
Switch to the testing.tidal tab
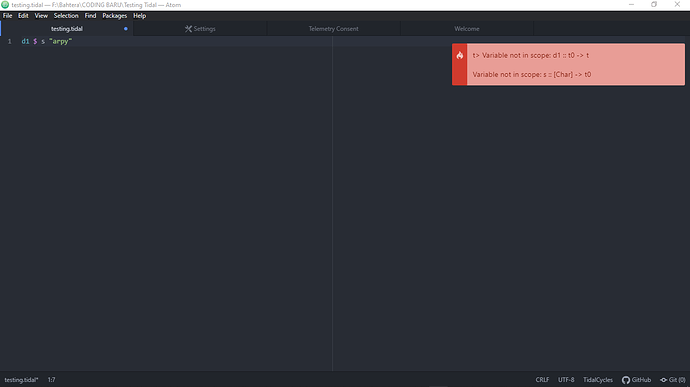pos(67,29)
